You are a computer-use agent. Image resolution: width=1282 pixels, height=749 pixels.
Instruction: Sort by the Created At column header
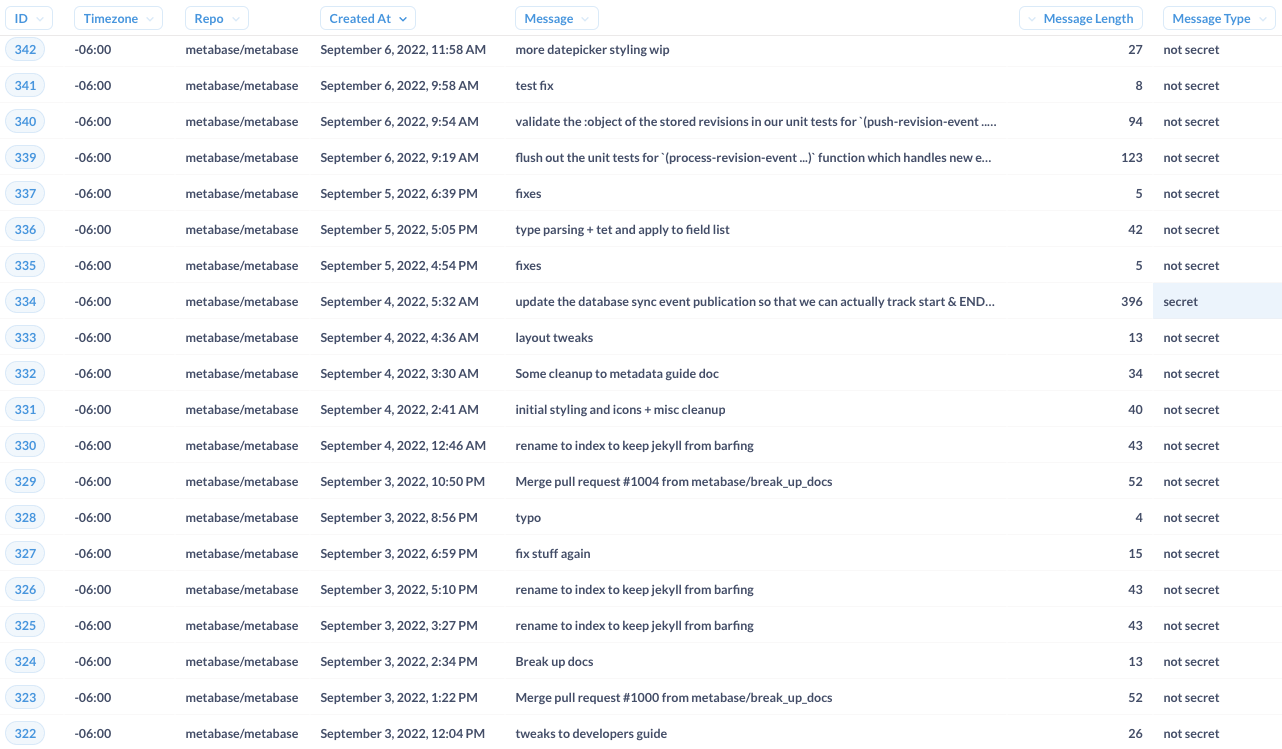[x=368, y=18]
